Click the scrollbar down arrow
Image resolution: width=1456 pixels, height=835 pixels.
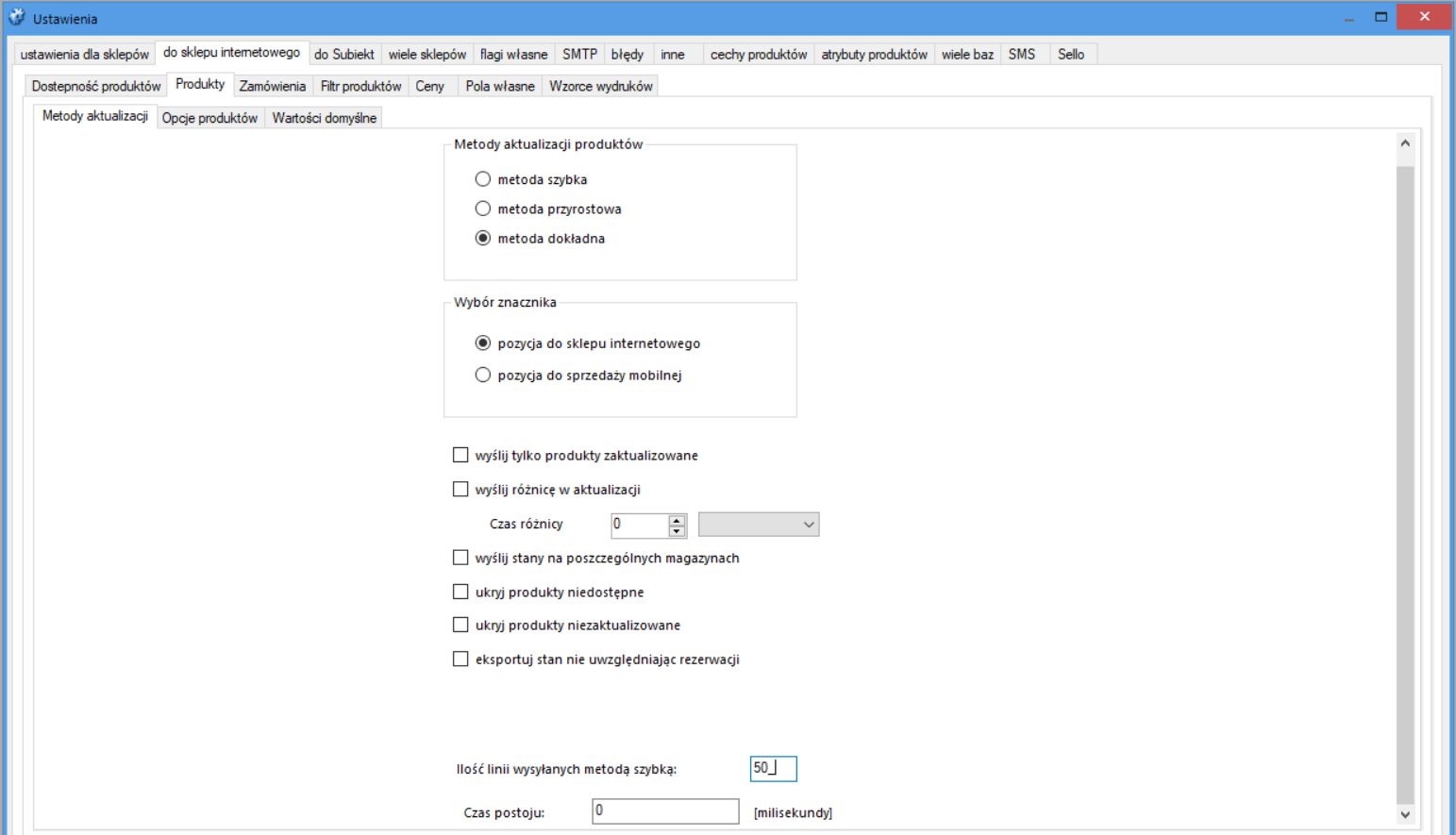1405,814
